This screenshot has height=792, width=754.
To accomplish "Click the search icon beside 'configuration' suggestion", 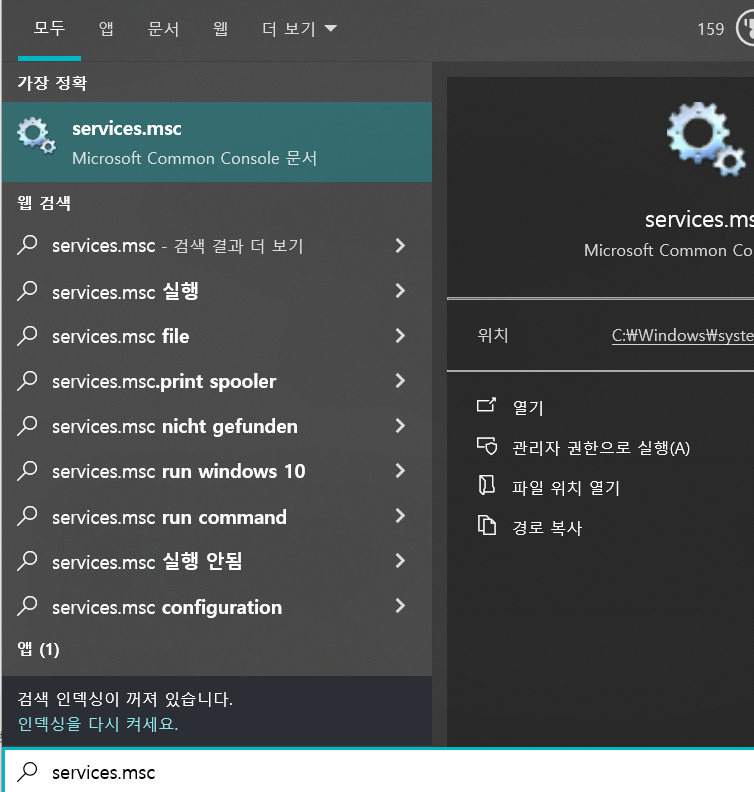I will [x=27, y=606].
